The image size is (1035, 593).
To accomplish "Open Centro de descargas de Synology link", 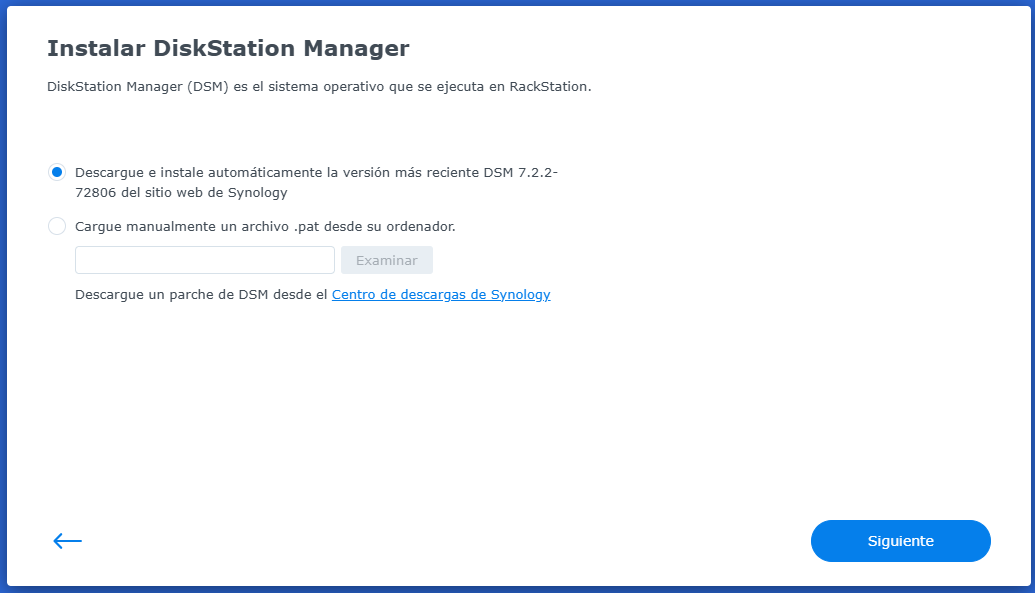I will click(441, 295).
